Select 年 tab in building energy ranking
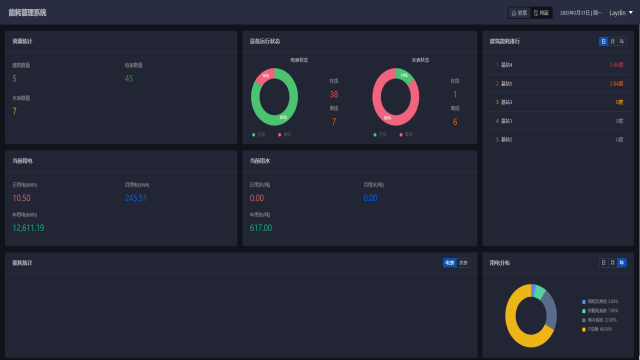The width and height of the screenshot is (640, 360). [x=622, y=41]
